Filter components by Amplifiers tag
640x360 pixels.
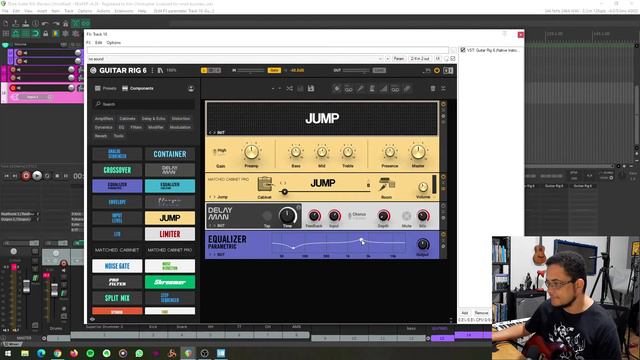(x=104, y=118)
